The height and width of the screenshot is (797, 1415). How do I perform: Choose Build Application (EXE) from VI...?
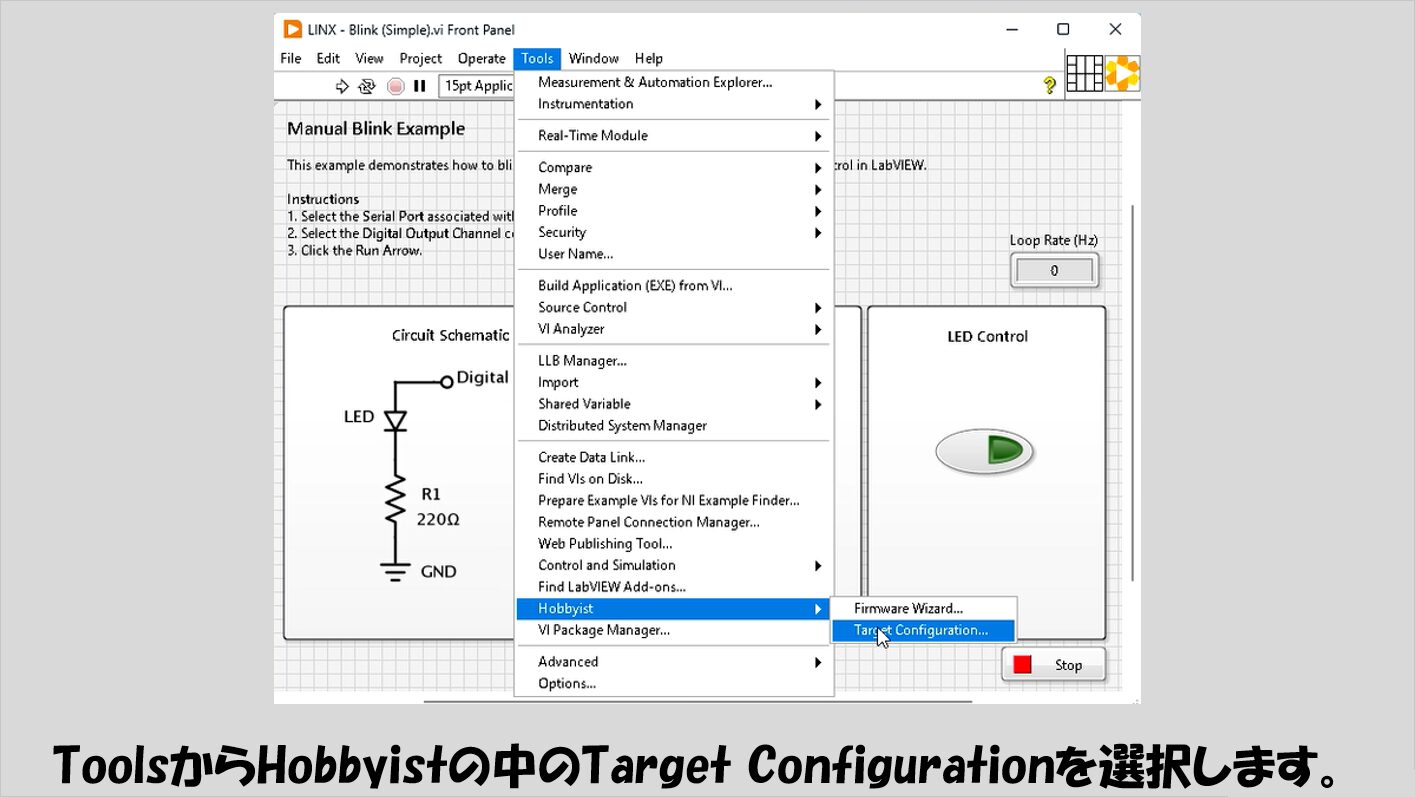click(x=673, y=286)
